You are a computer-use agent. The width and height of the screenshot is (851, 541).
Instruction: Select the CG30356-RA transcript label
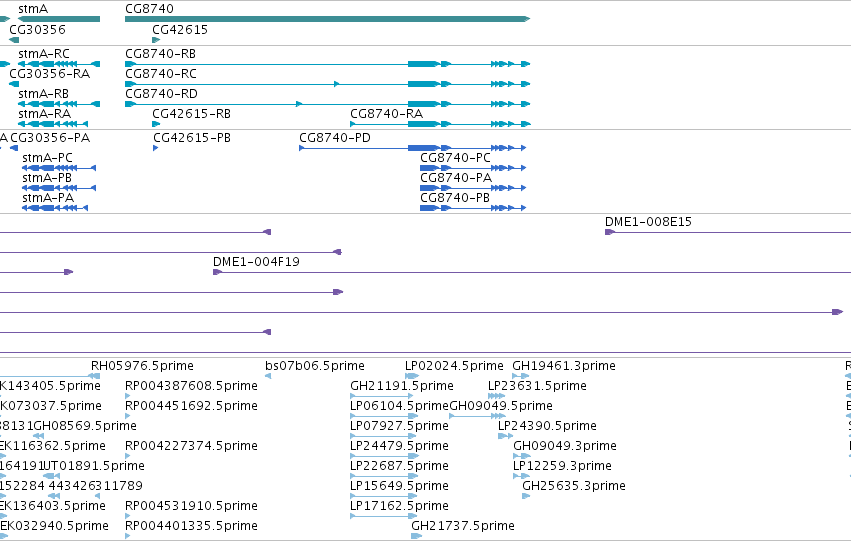[49, 74]
